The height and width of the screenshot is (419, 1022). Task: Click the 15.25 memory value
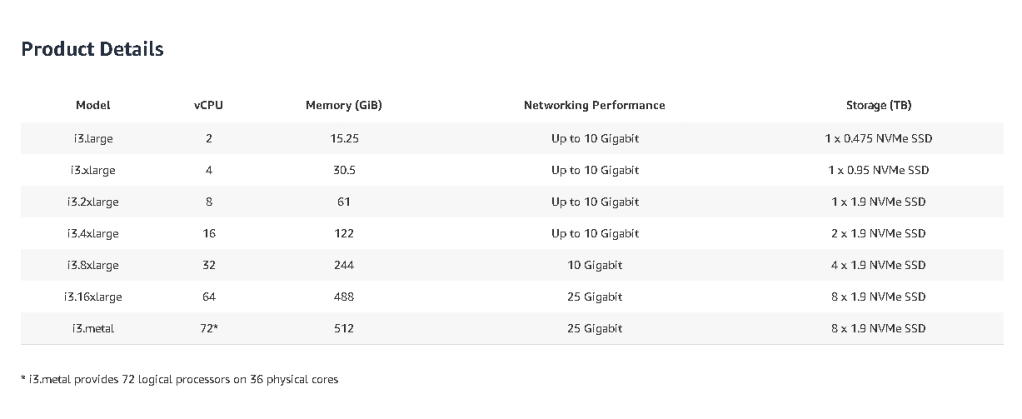(344, 138)
